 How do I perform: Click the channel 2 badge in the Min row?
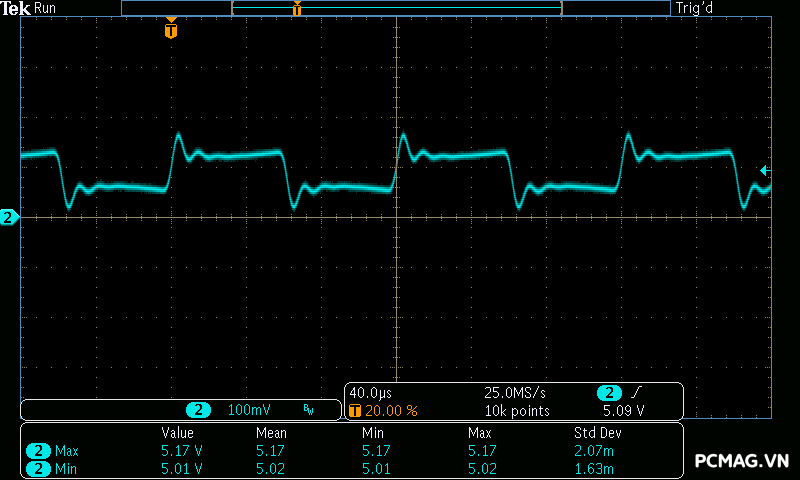(x=39, y=468)
